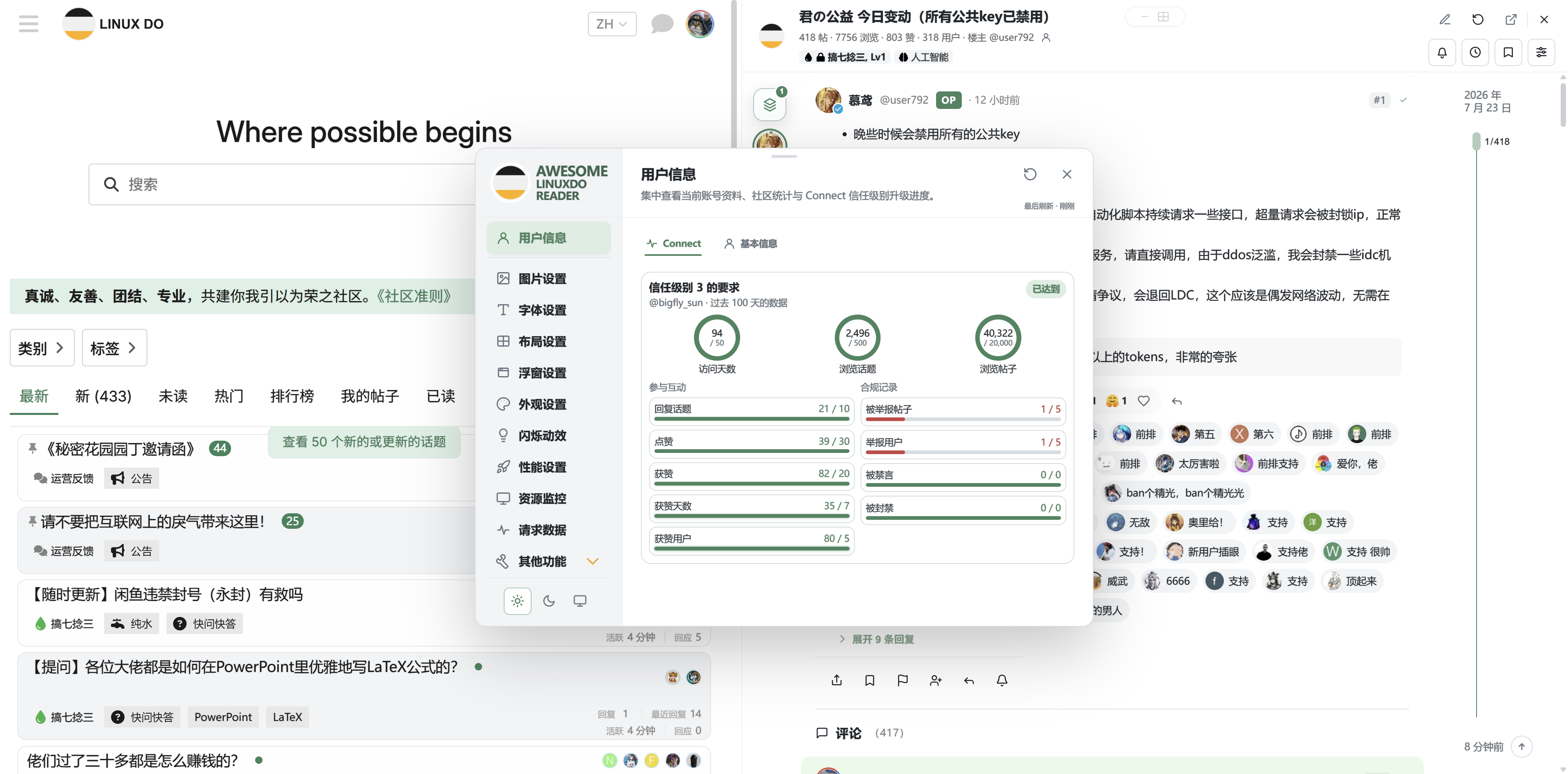Screen dimensions: 1568x774
Task: Click the edit pencil icon in topic reader
Action: pyautogui.click(x=1444, y=20)
